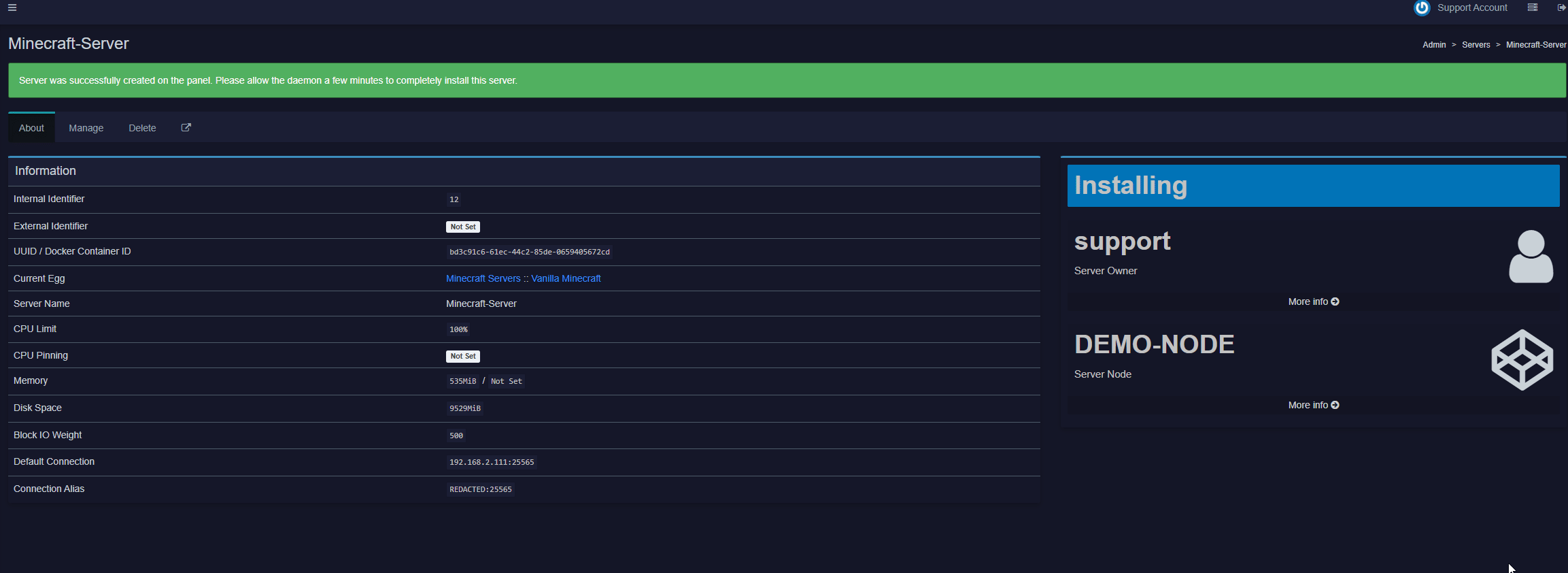Click the server owner user silhouette icon

[1531, 257]
